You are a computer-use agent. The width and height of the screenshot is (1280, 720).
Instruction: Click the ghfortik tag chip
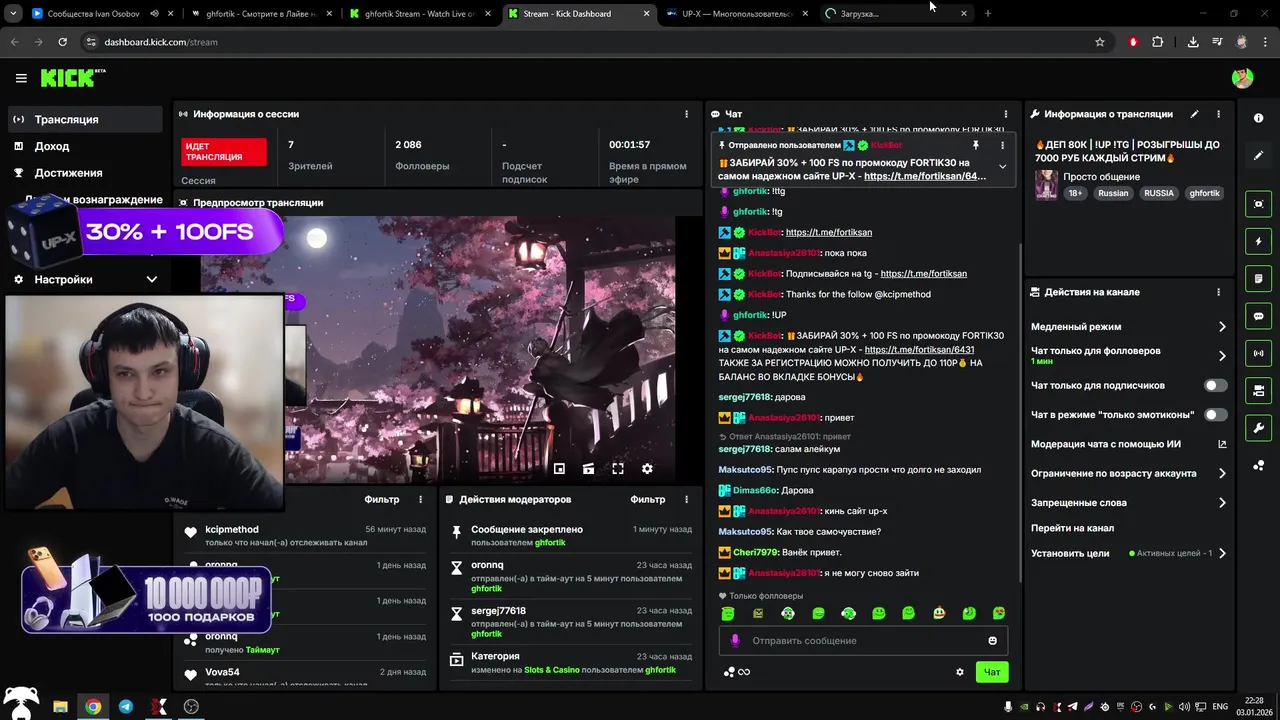coord(1204,193)
